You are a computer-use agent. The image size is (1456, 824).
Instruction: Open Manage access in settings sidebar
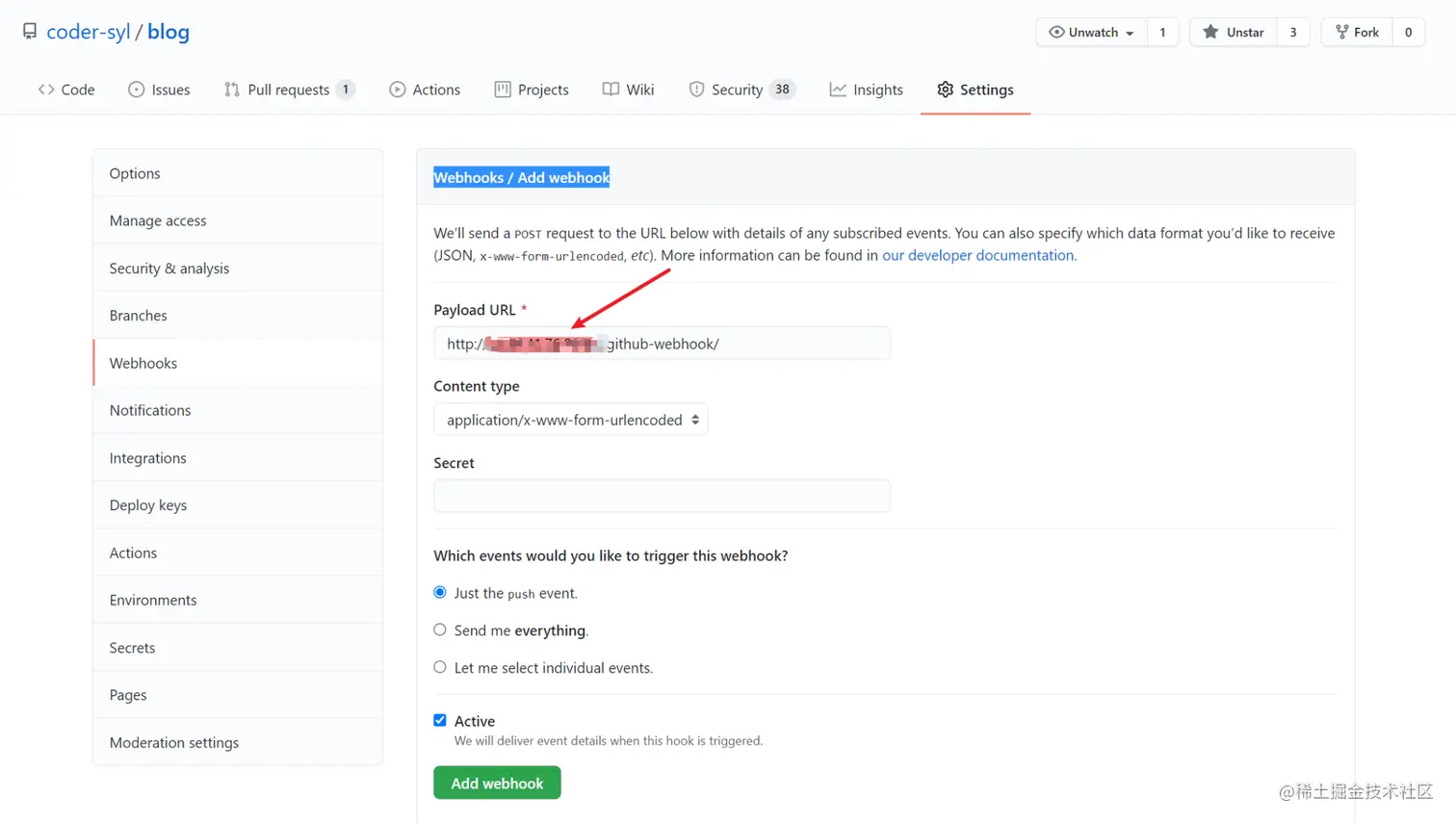(238, 220)
